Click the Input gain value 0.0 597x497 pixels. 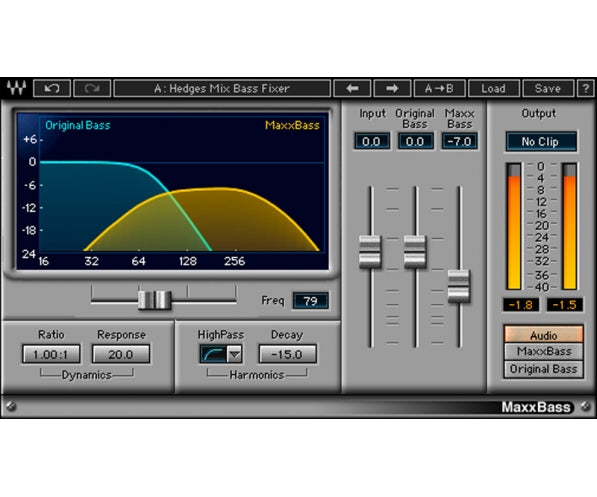[x=371, y=142]
